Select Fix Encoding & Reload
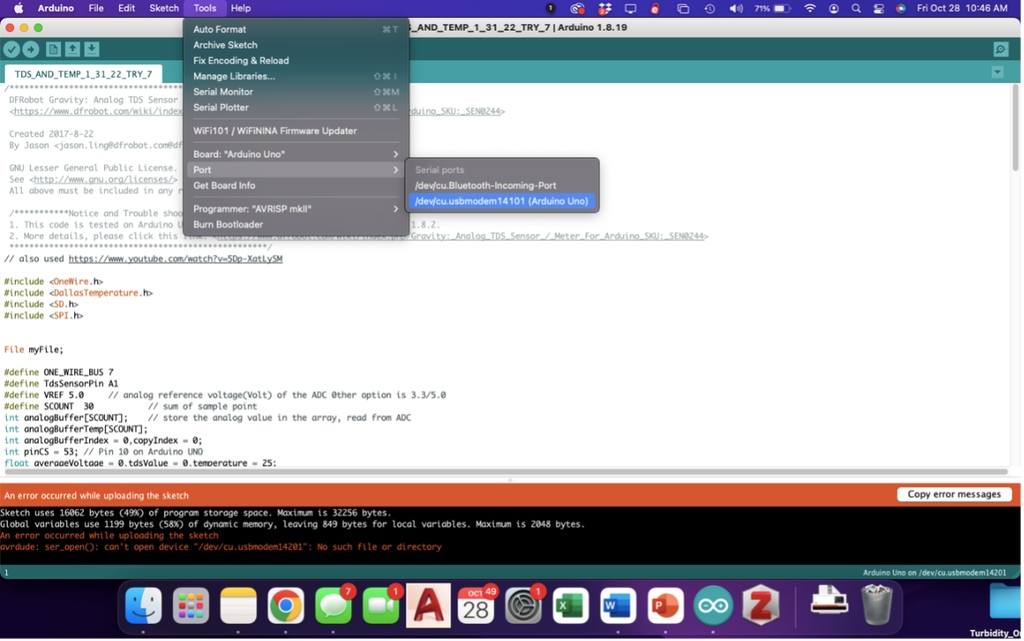Screen dimensions: 1024x641 pos(296,61)
